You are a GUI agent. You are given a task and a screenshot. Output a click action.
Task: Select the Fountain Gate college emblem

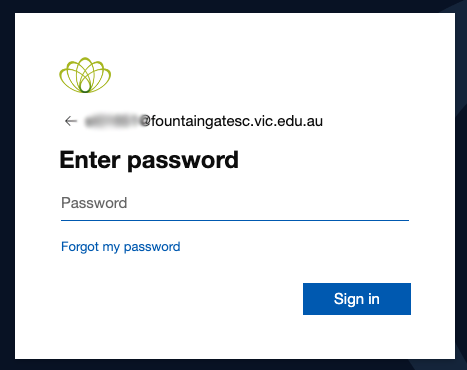85,75
